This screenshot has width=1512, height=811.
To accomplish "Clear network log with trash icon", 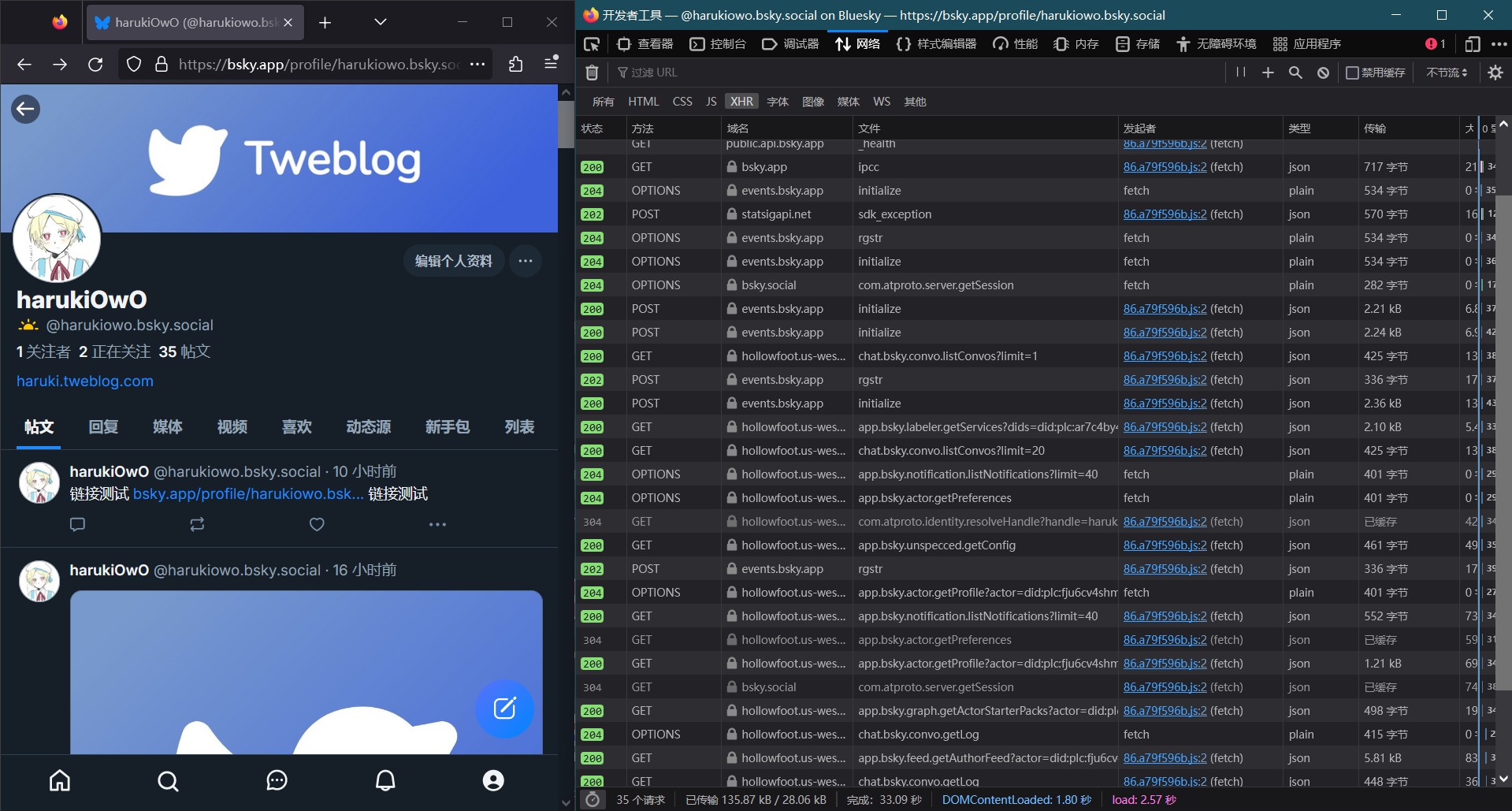I will (592, 73).
